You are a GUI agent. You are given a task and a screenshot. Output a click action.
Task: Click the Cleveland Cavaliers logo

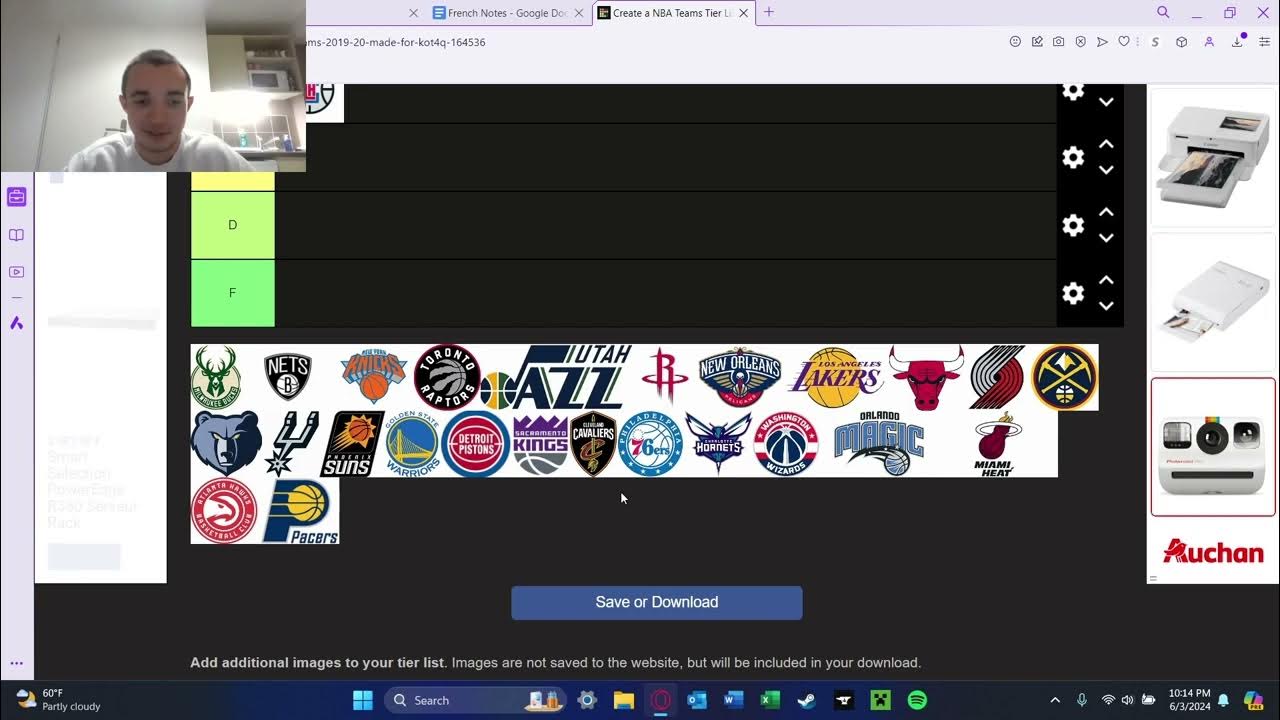(594, 443)
